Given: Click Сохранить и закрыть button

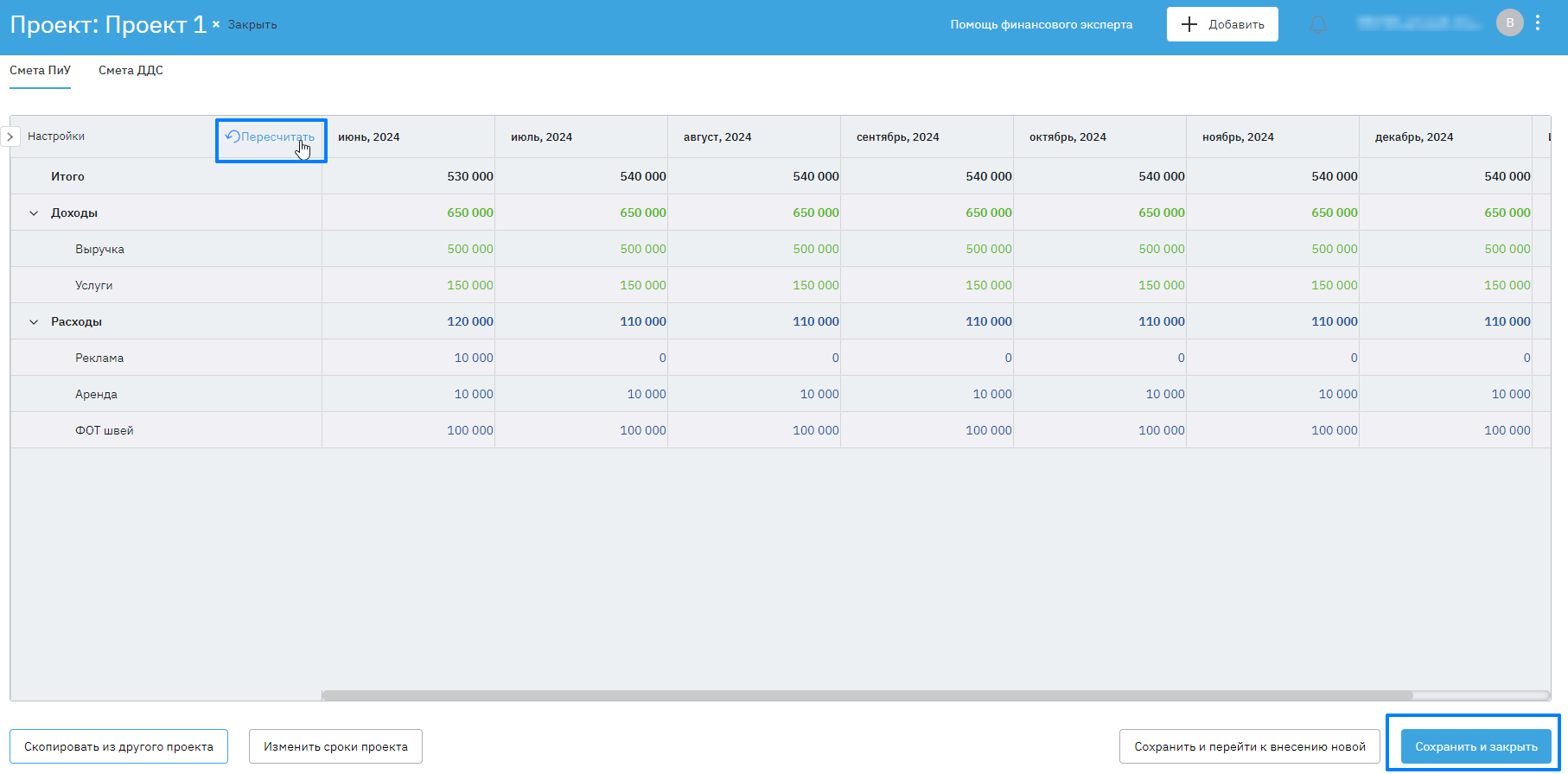Looking at the screenshot, I should click(x=1476, y=746).
